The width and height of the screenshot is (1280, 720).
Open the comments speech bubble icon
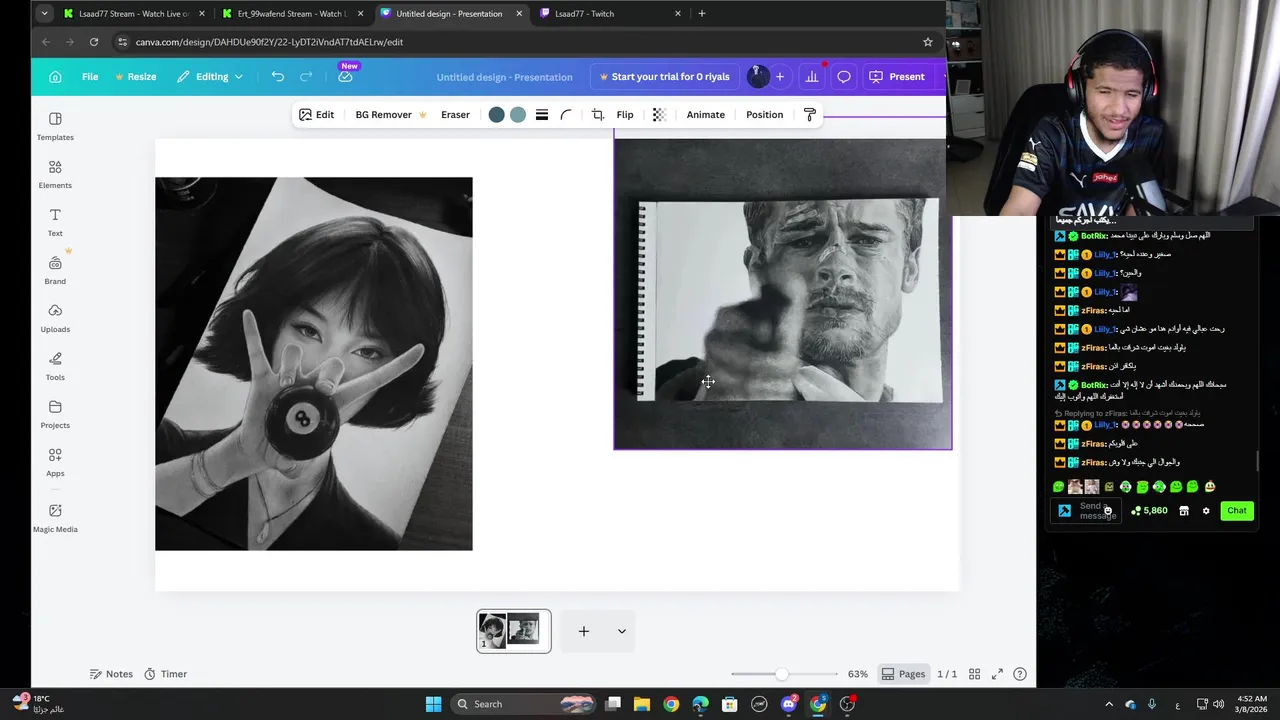(844, 77)
